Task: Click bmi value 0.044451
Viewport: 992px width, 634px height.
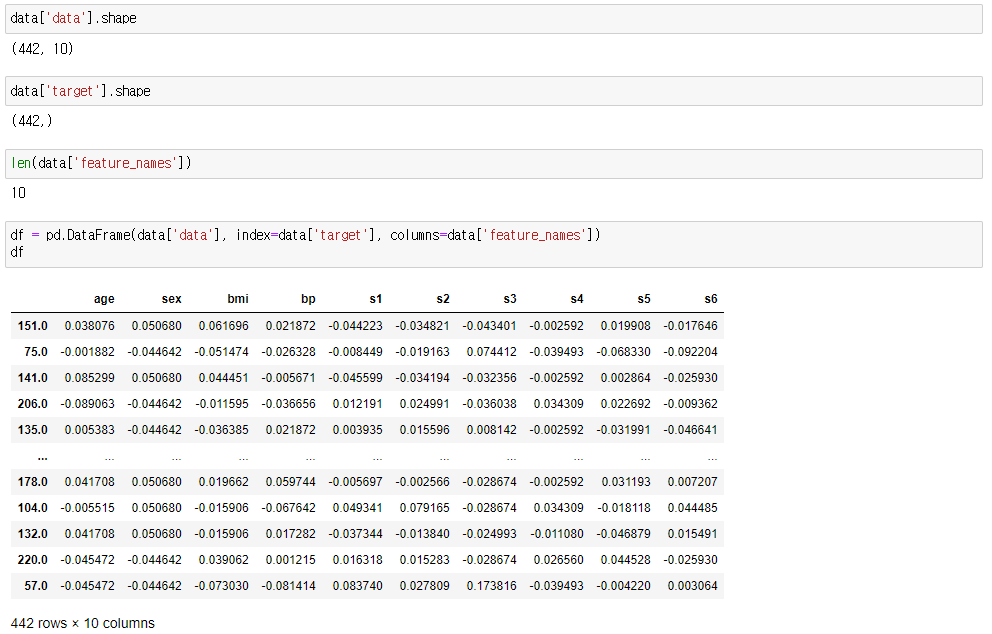Action: (x=223, y=378)
